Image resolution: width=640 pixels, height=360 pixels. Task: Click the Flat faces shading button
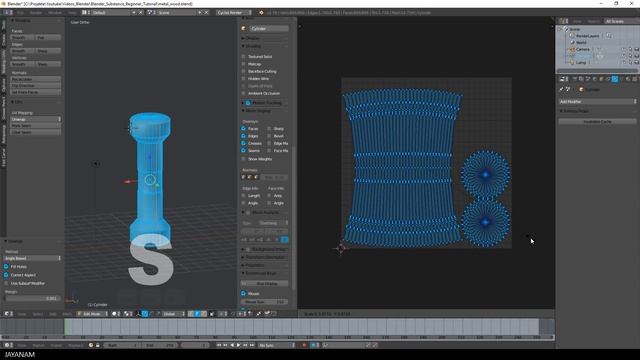point(49,38)
